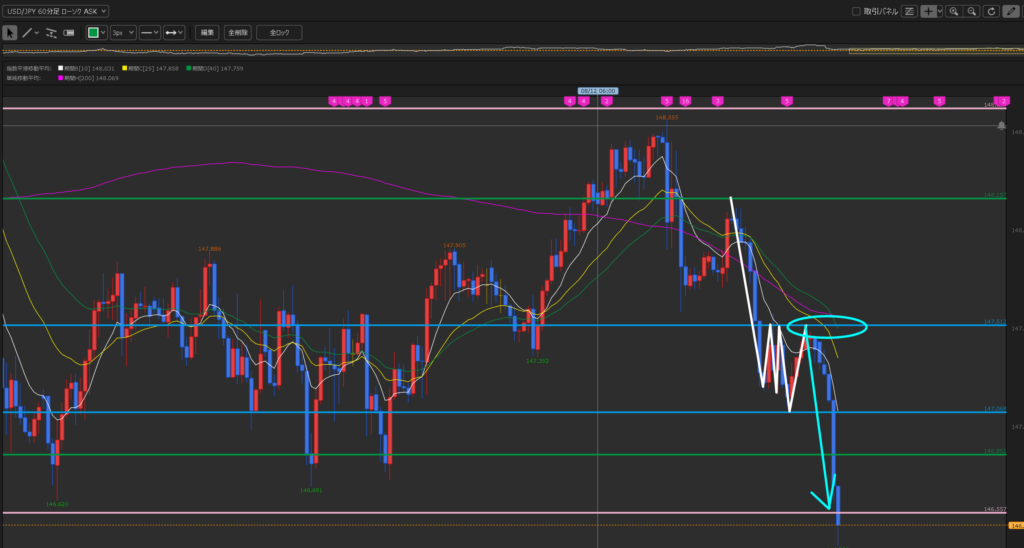Click the 全削除 button

[238, 33]
